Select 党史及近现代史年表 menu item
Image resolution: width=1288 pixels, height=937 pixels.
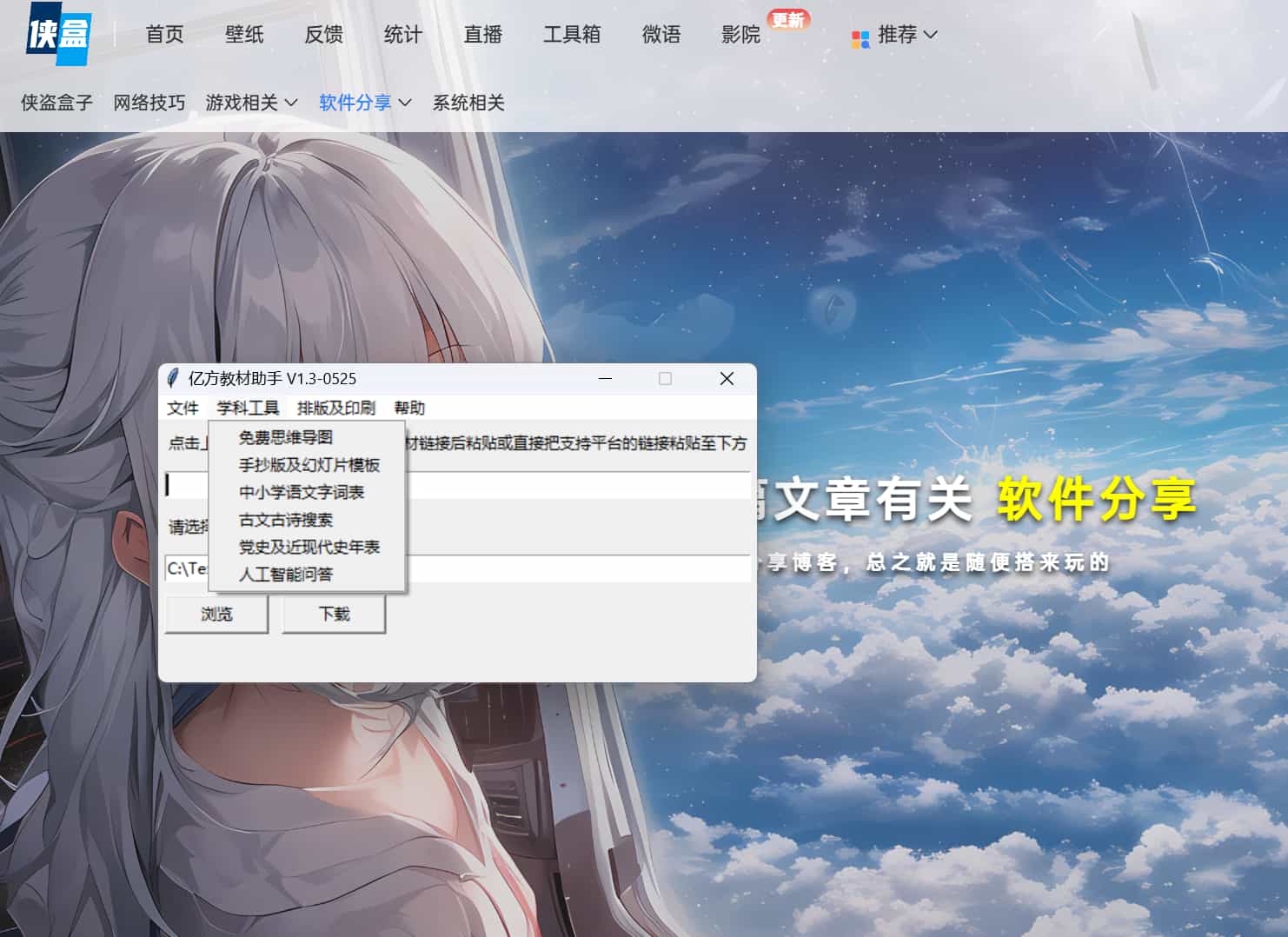click(311, 548)
